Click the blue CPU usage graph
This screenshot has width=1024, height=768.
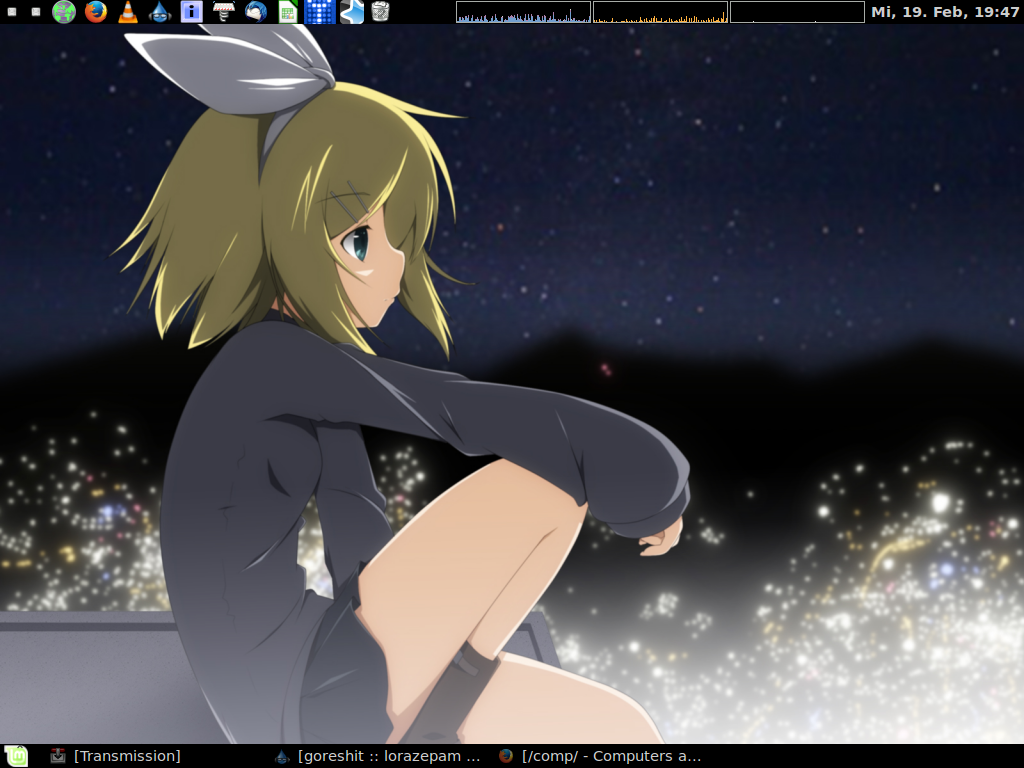click(523, 12)
